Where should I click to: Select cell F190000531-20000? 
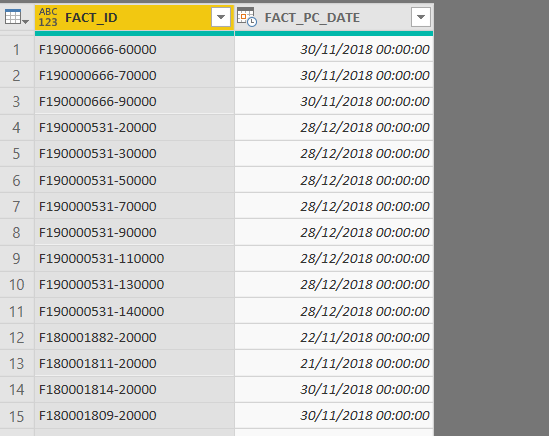click(x=134, y=127)
